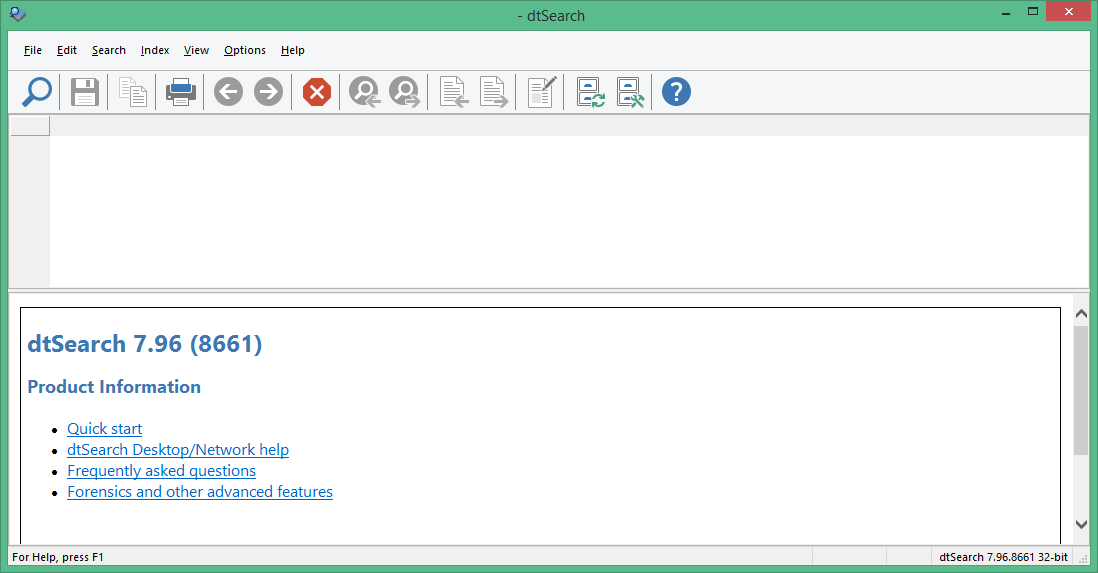Click status bar 'dtSearch 7.96.8661 32-bit' text
The height and width of the screenshot is (573, 1098).
click(1003, 557)
